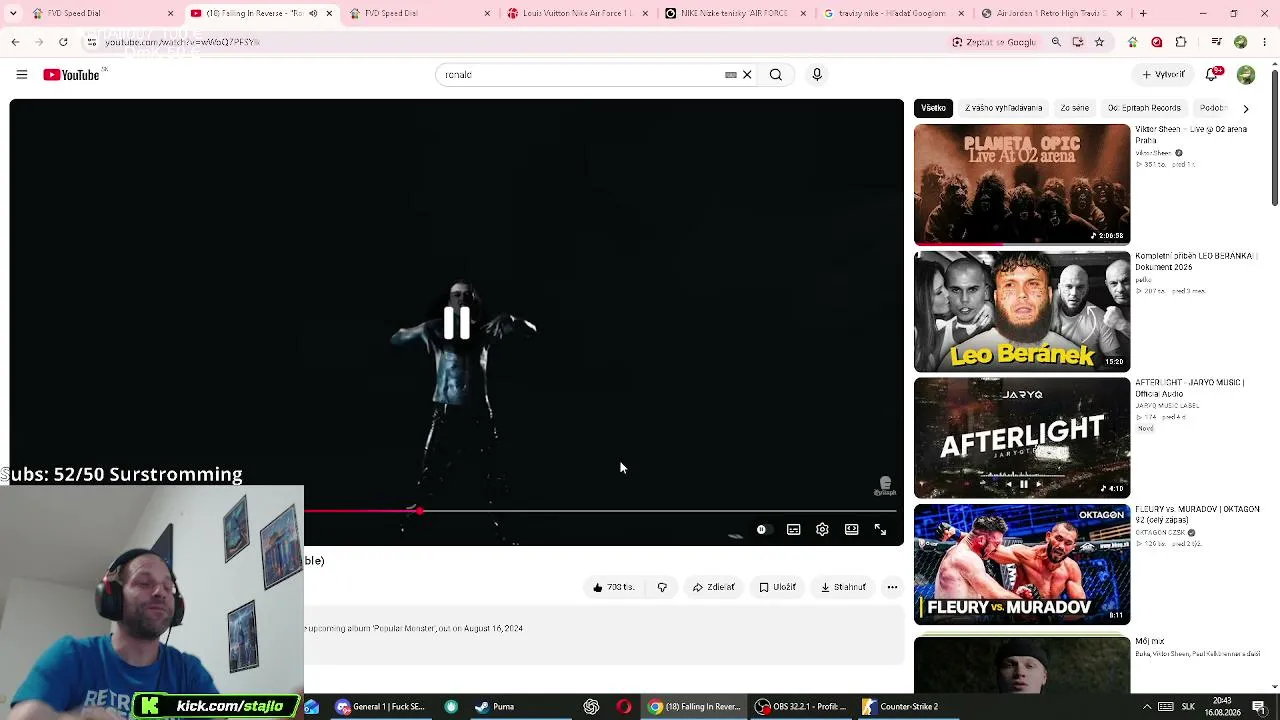The width and height of the screenshot is (1280, 720).
Task: Save the video with Uložiť
Action: 777,587
